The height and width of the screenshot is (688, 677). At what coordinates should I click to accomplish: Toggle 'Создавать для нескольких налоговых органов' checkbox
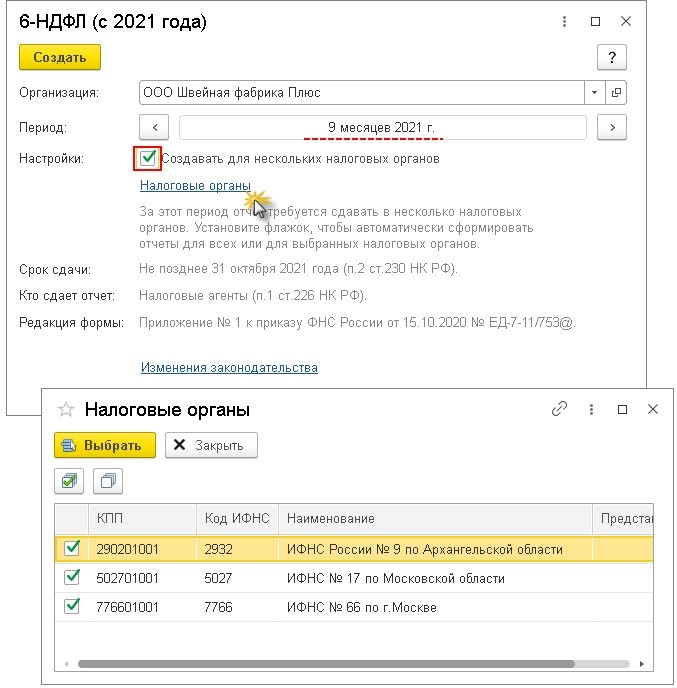coord(148,158)
